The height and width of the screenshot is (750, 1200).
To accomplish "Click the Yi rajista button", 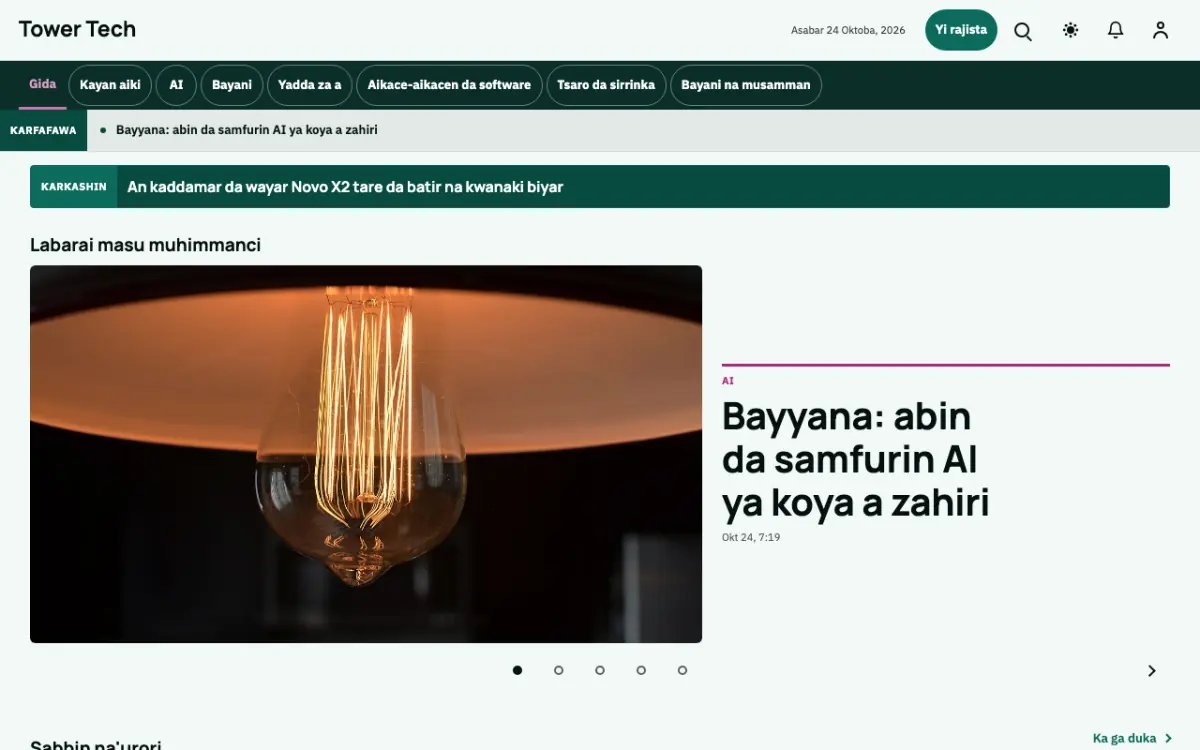I will (x=961, y=30).
